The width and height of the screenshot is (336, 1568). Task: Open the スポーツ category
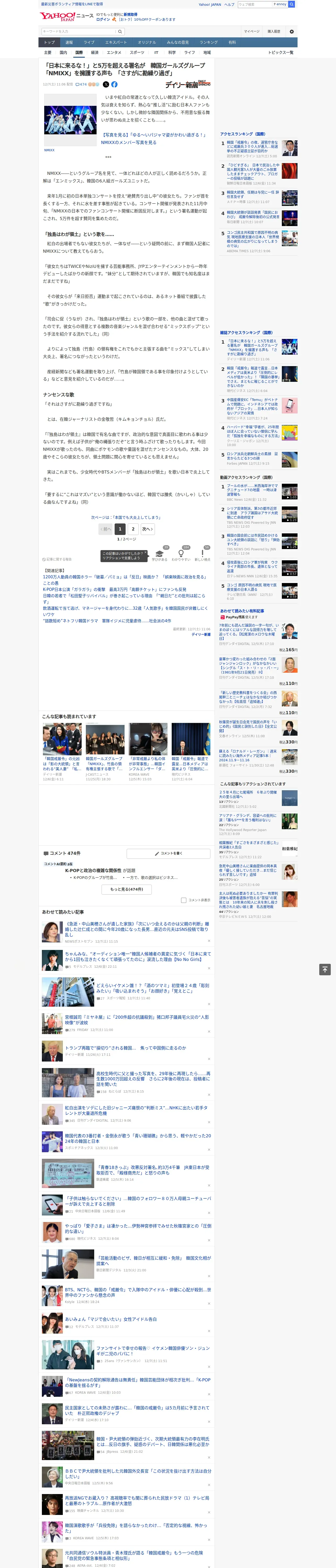click(x=137, y=52)
